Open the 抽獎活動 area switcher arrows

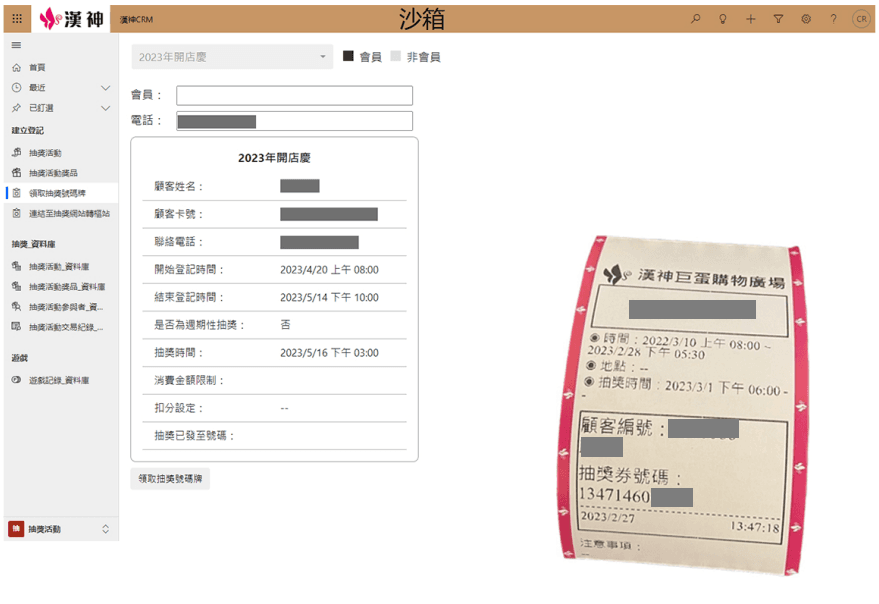[105, 529]
